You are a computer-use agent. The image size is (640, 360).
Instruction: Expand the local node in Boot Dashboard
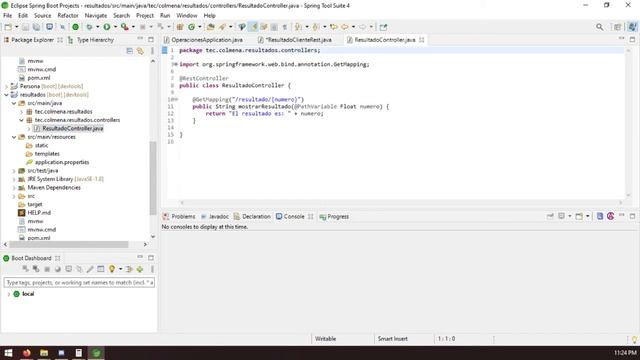pos(8,294)
